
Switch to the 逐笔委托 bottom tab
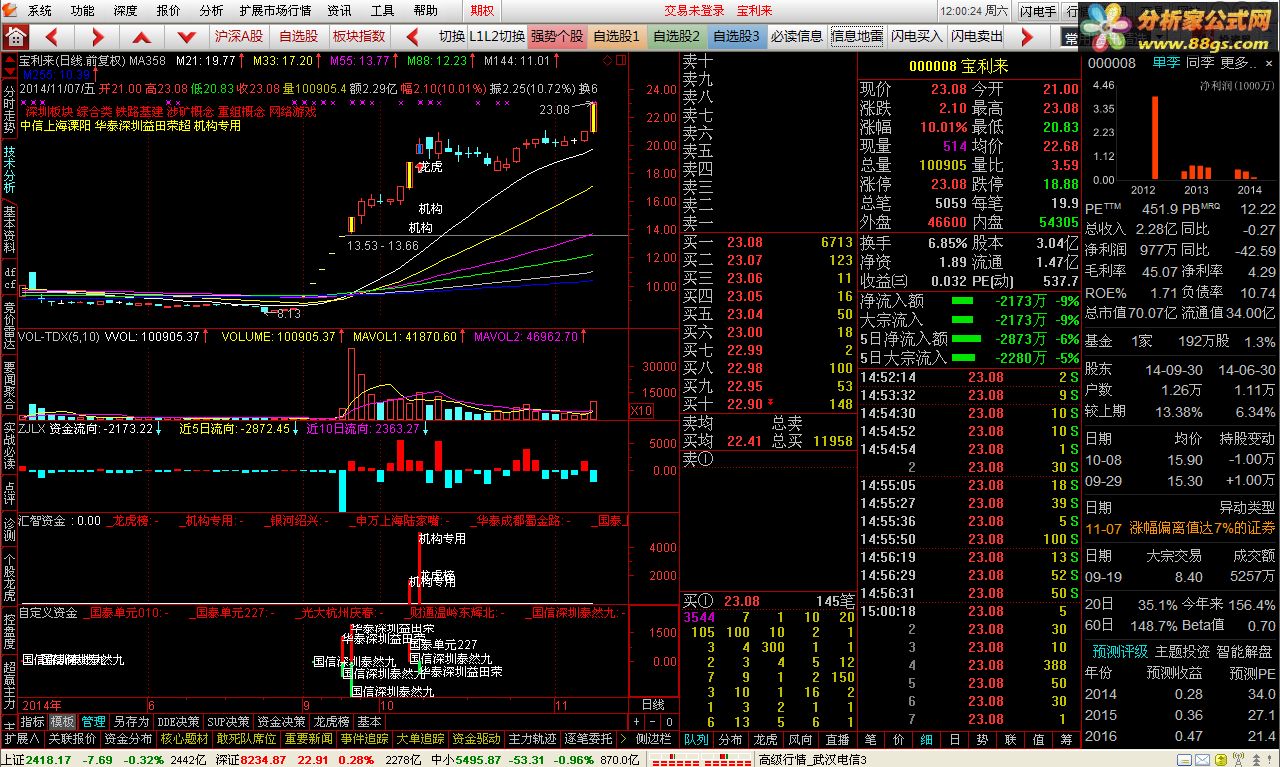pos(588,739)
